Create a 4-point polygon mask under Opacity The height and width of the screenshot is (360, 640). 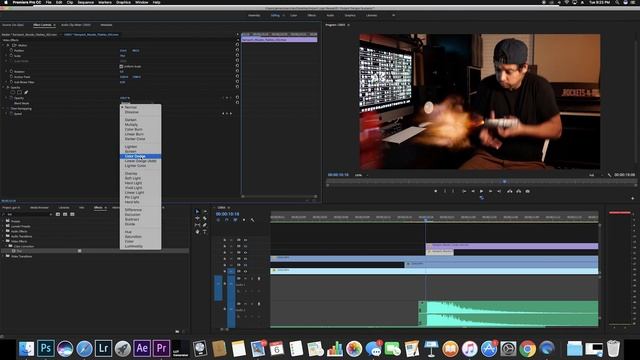pyautogui.click(x=19, y=93)
